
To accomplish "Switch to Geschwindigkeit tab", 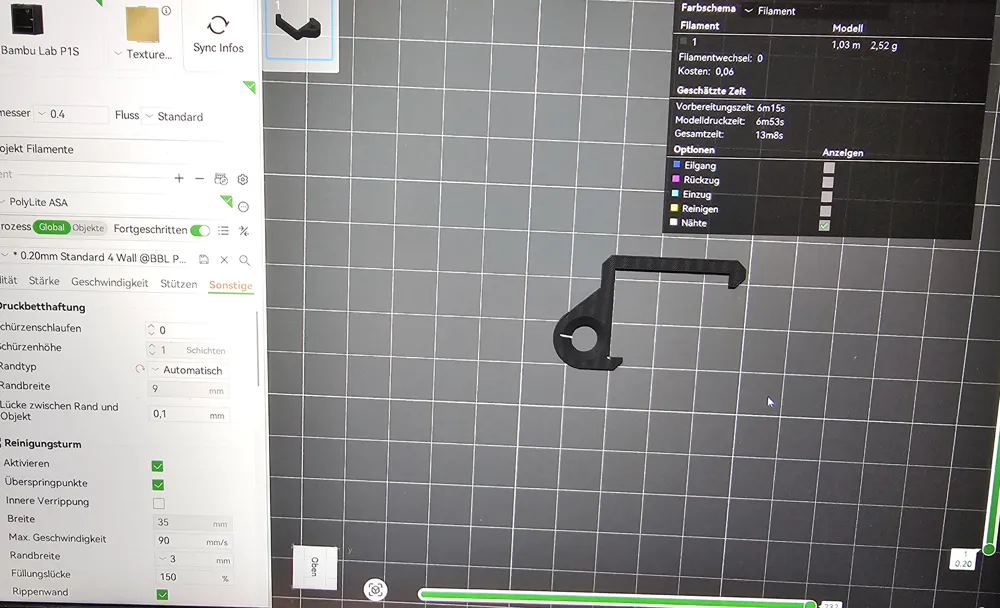I will click(110, 282).
